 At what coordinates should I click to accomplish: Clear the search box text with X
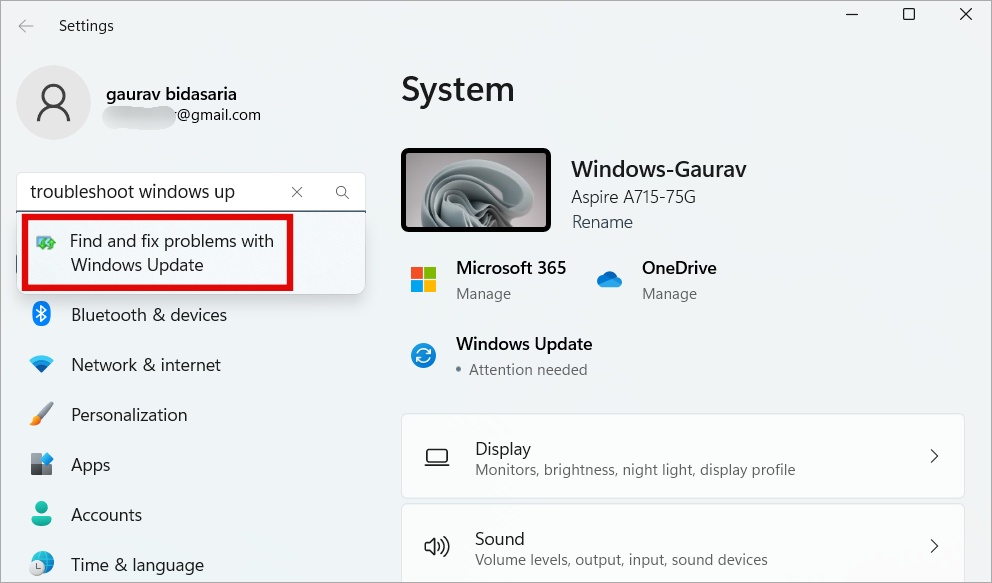pyautogui.click(x=297, y=192)
